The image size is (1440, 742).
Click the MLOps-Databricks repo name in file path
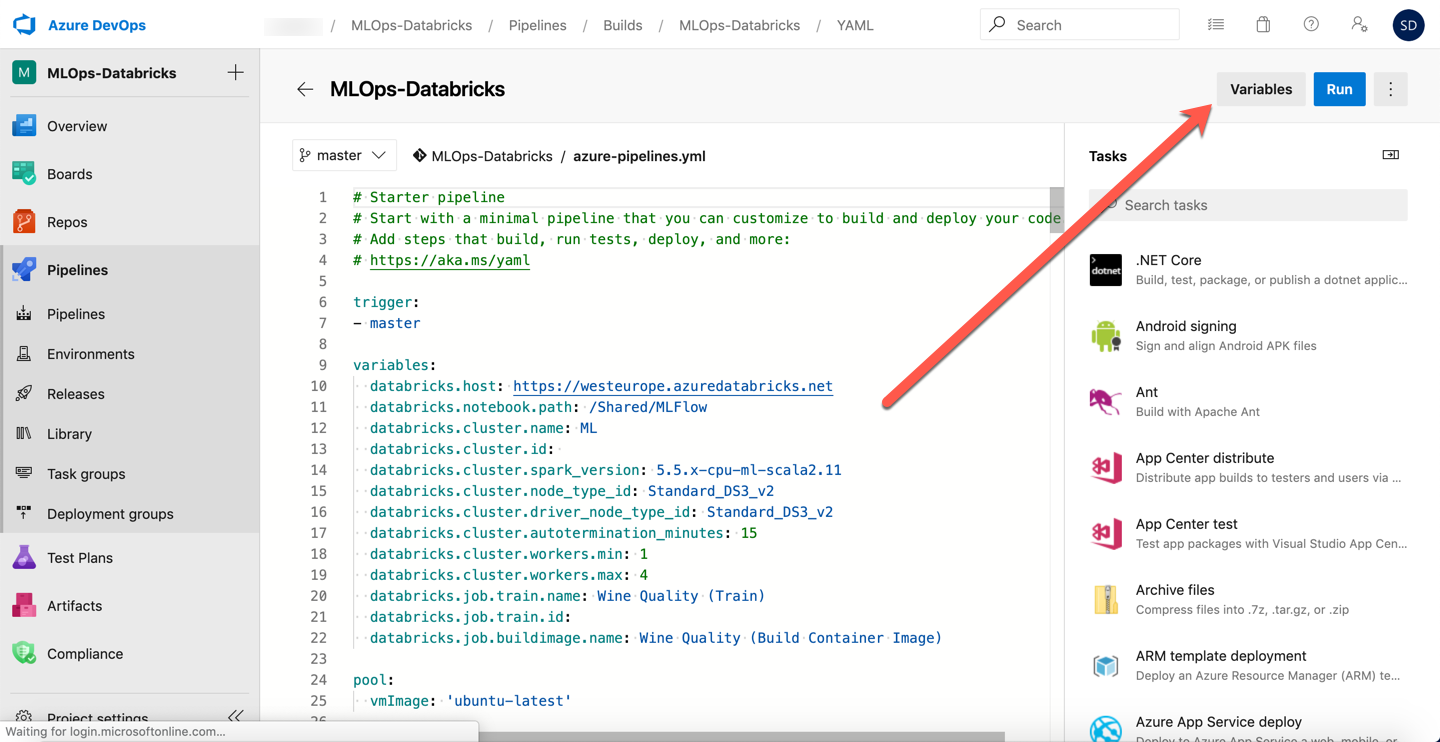tap(492, 156)
